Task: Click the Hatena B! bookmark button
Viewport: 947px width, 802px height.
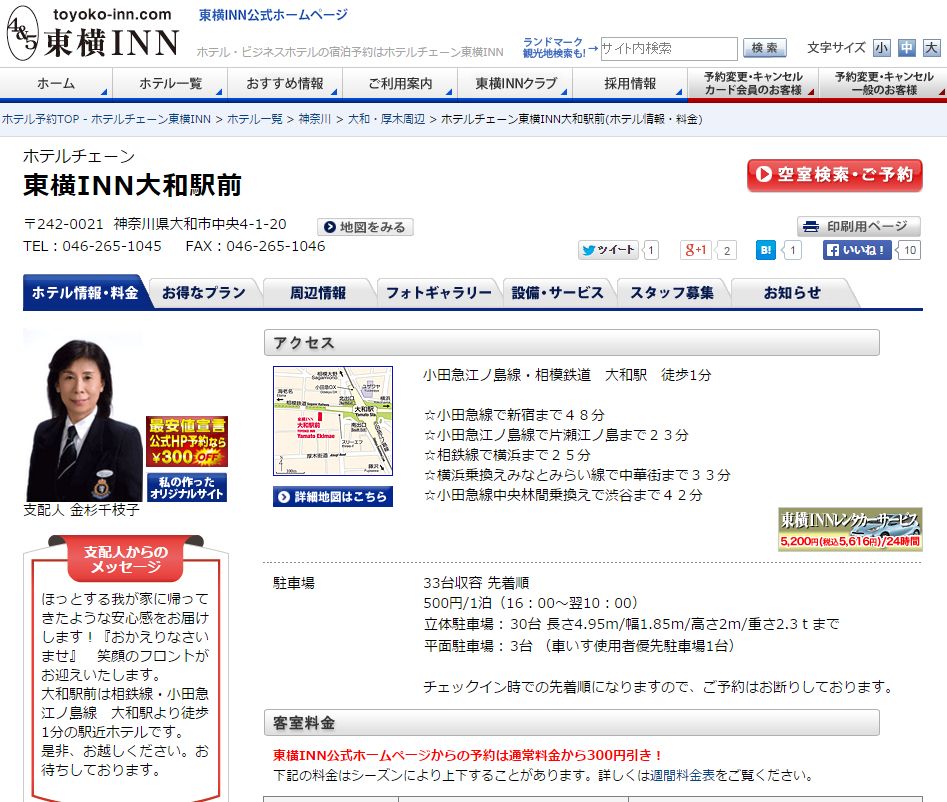Action: click(x=766, y=250)
